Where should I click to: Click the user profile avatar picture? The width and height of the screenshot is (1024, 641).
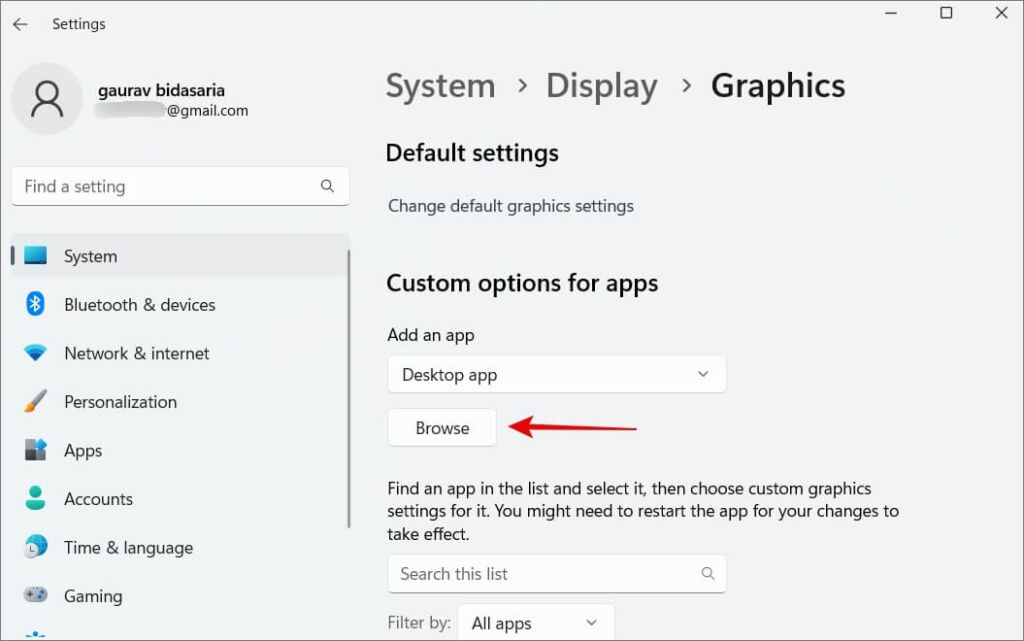[47, 99]
